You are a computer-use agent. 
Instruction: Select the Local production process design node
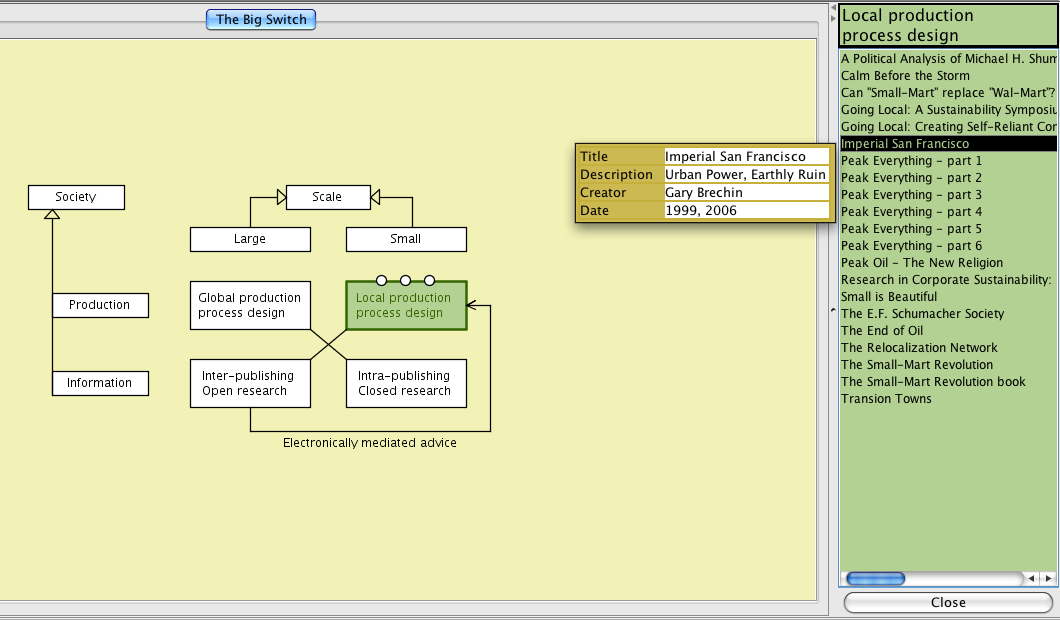[406, 306]
